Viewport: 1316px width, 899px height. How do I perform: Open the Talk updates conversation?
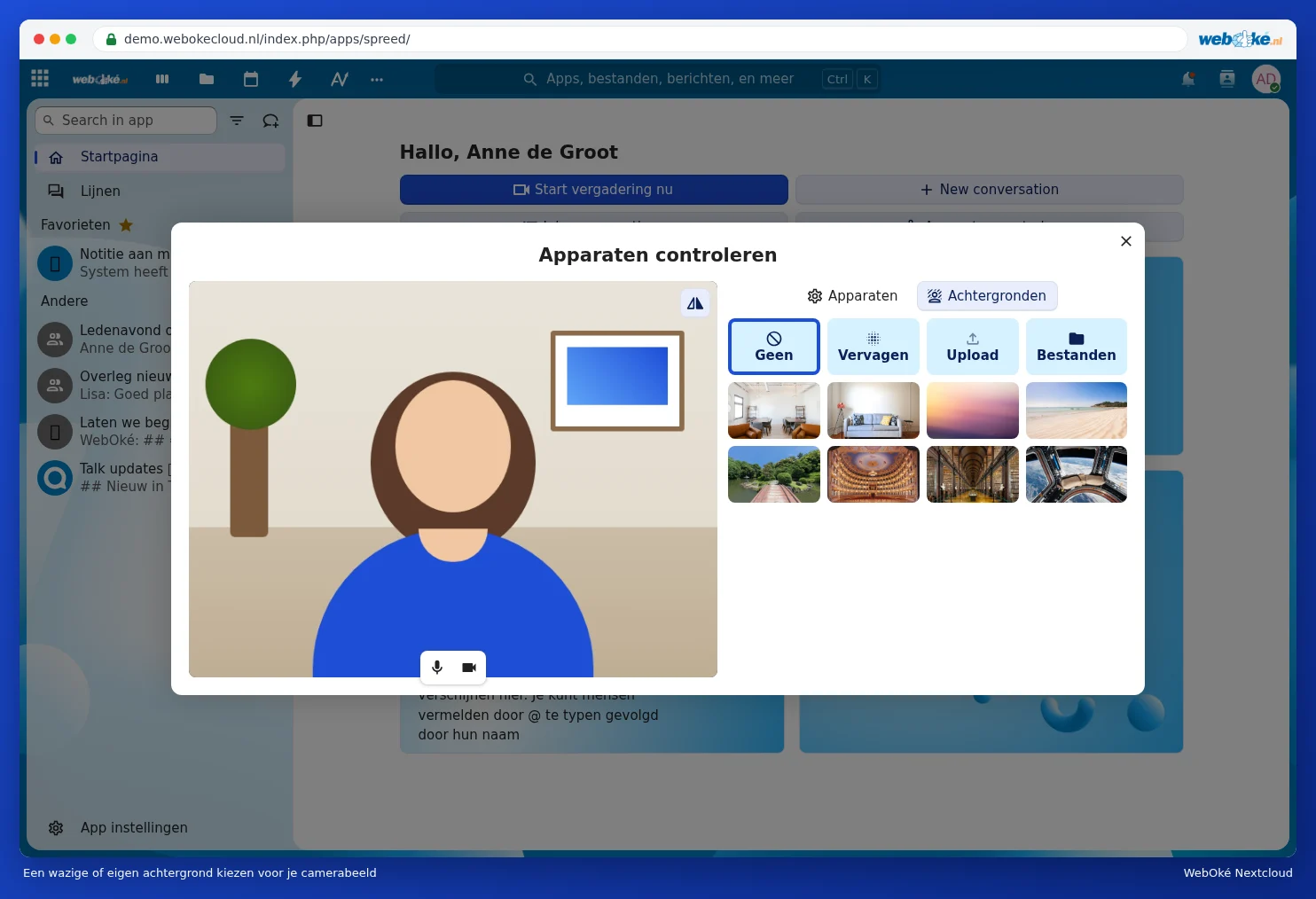(x=103, y=477)
